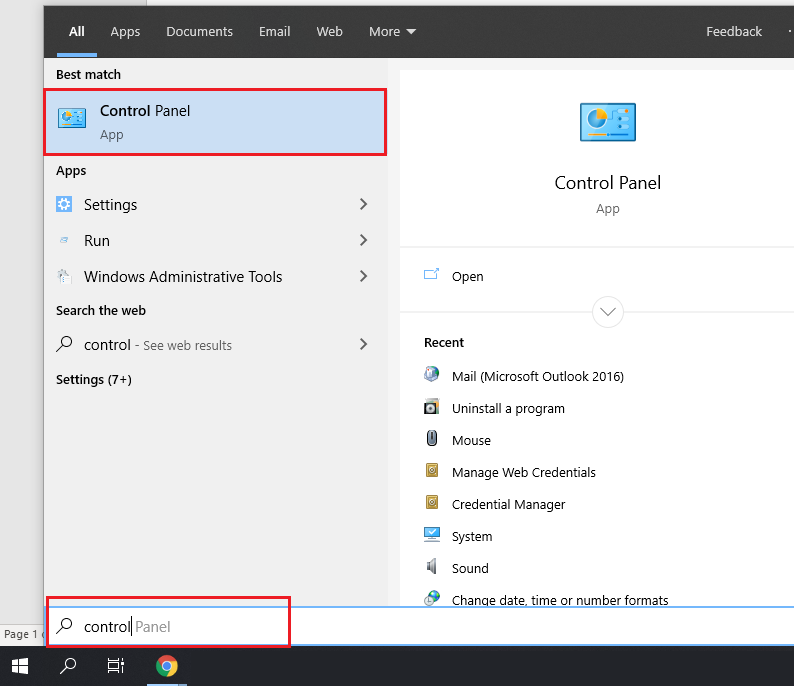The width and height of the screenshot is (794, 686).
Task: Open the More filter dropdown
Action: [392, 31]
